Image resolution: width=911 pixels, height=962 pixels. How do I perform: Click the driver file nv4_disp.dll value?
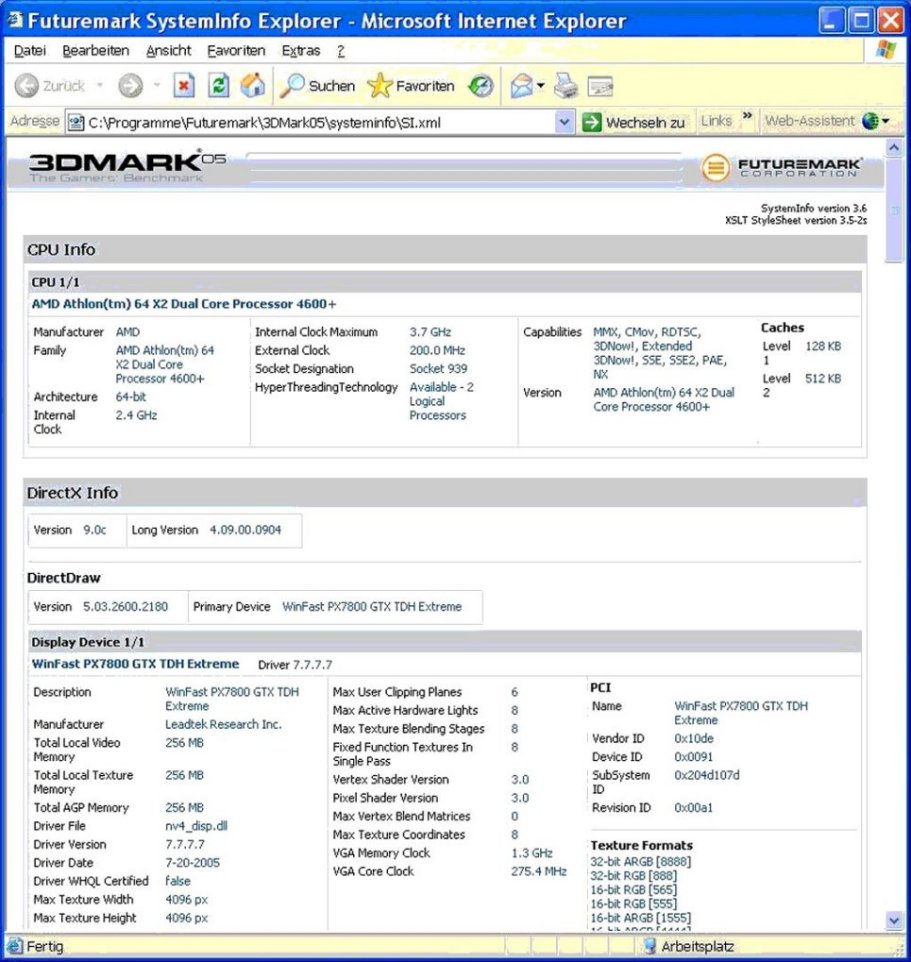pyautogui.click(x=196, y=826)
